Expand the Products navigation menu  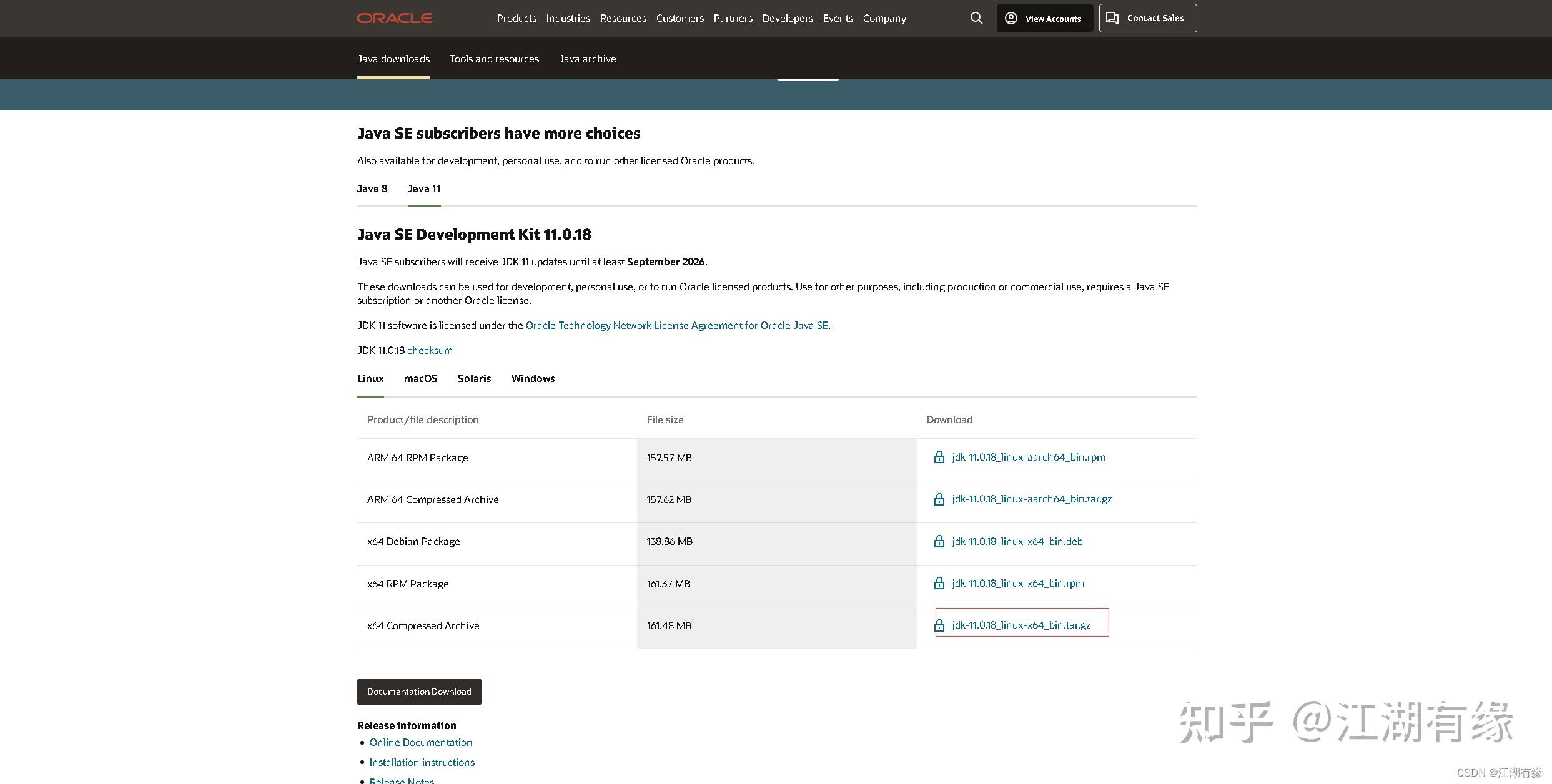[x=516, y=18]
